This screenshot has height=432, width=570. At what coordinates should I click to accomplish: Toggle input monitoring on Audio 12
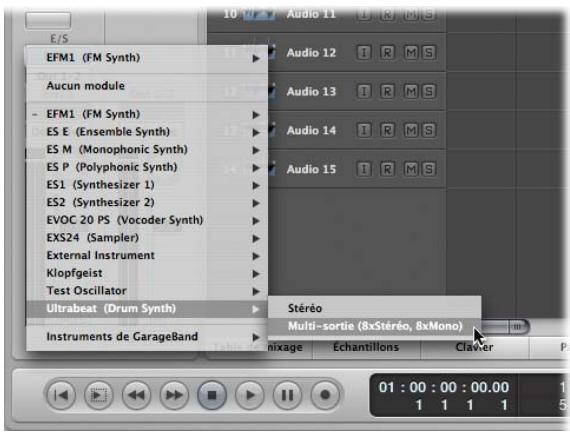(x=364, y=53)
